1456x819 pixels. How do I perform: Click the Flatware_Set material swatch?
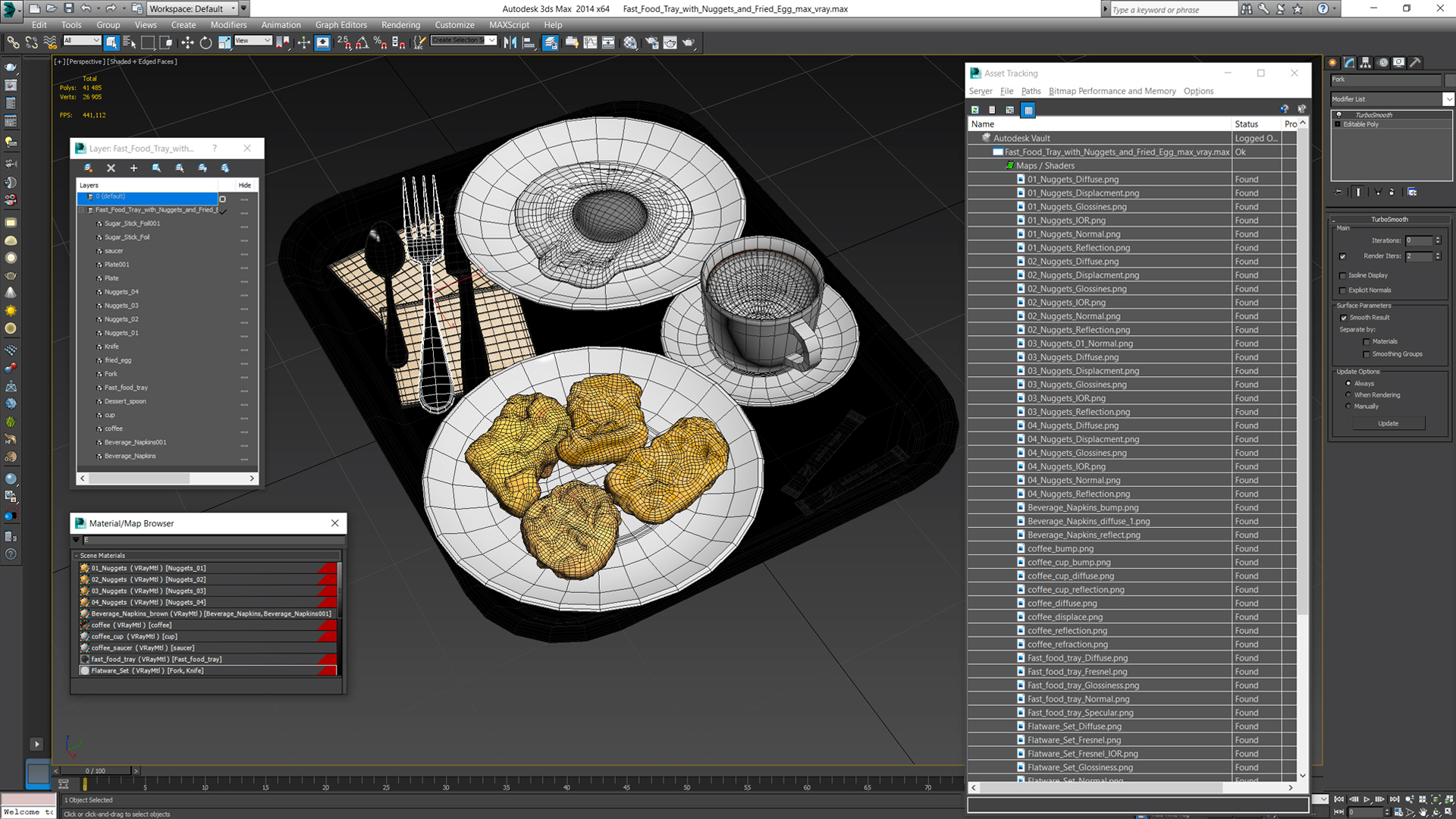pos(85,671)
